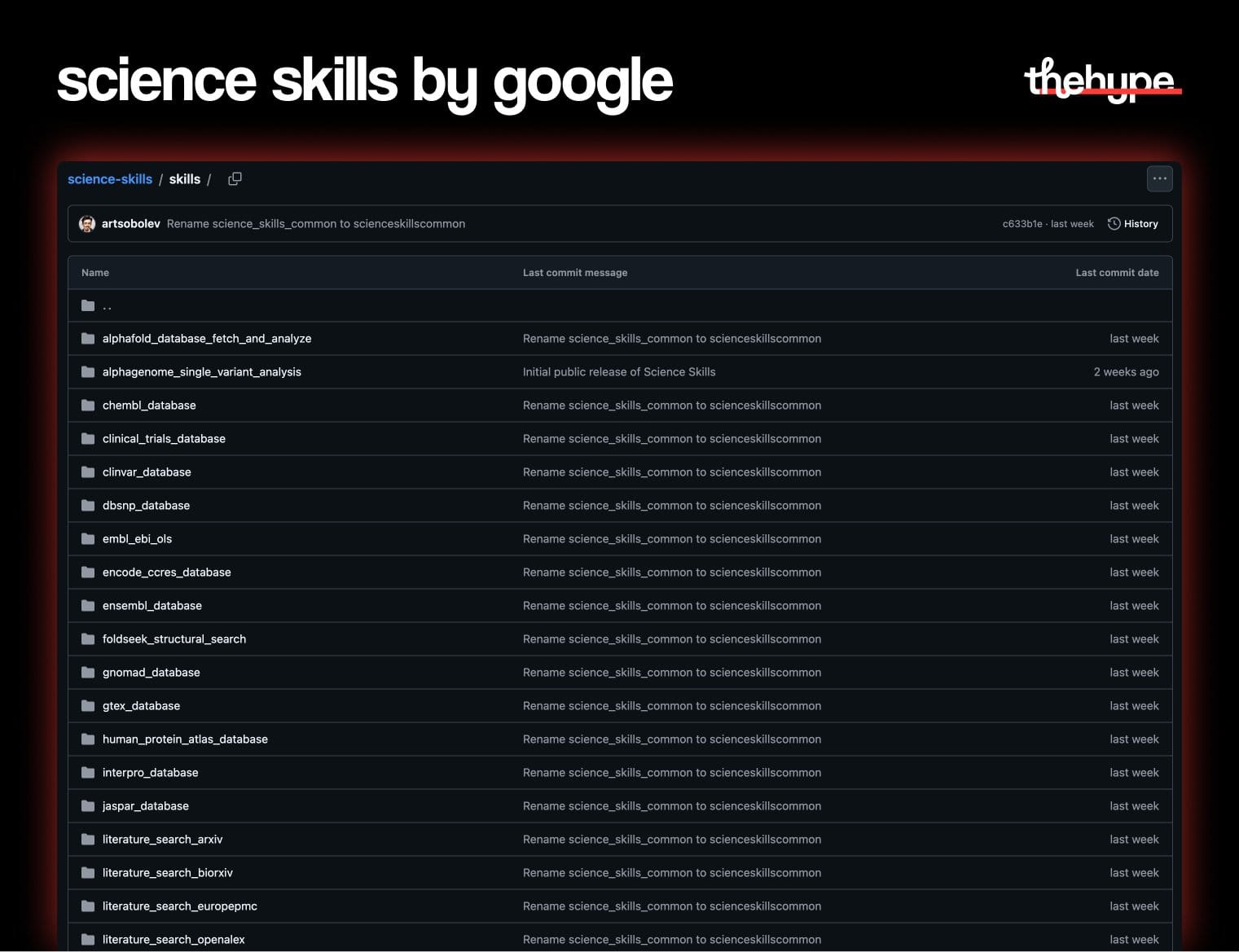Click folder icon for dbsnp_database

pos(88,506)
